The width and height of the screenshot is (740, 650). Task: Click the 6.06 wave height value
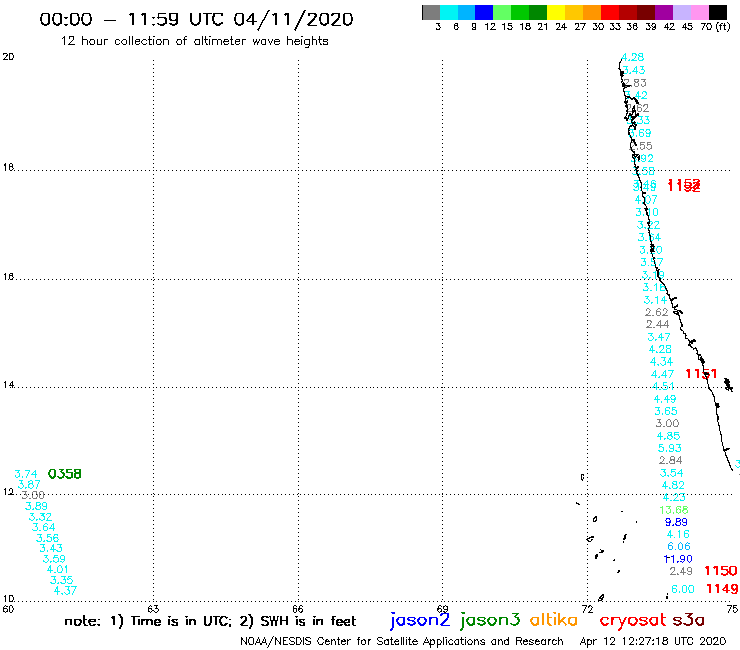[x=679, y=547]
